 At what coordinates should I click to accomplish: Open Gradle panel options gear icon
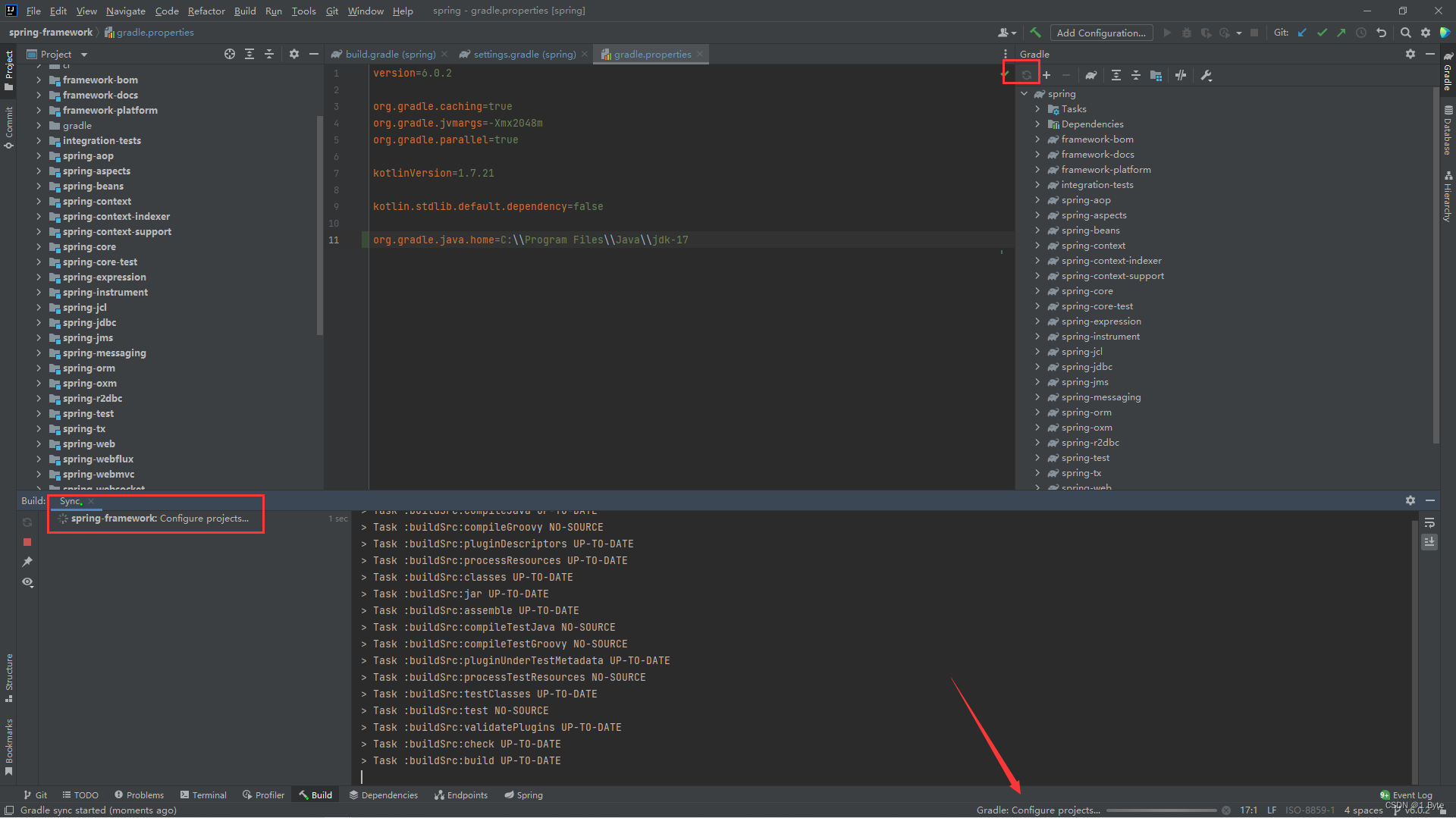(x=1410, y=54)
